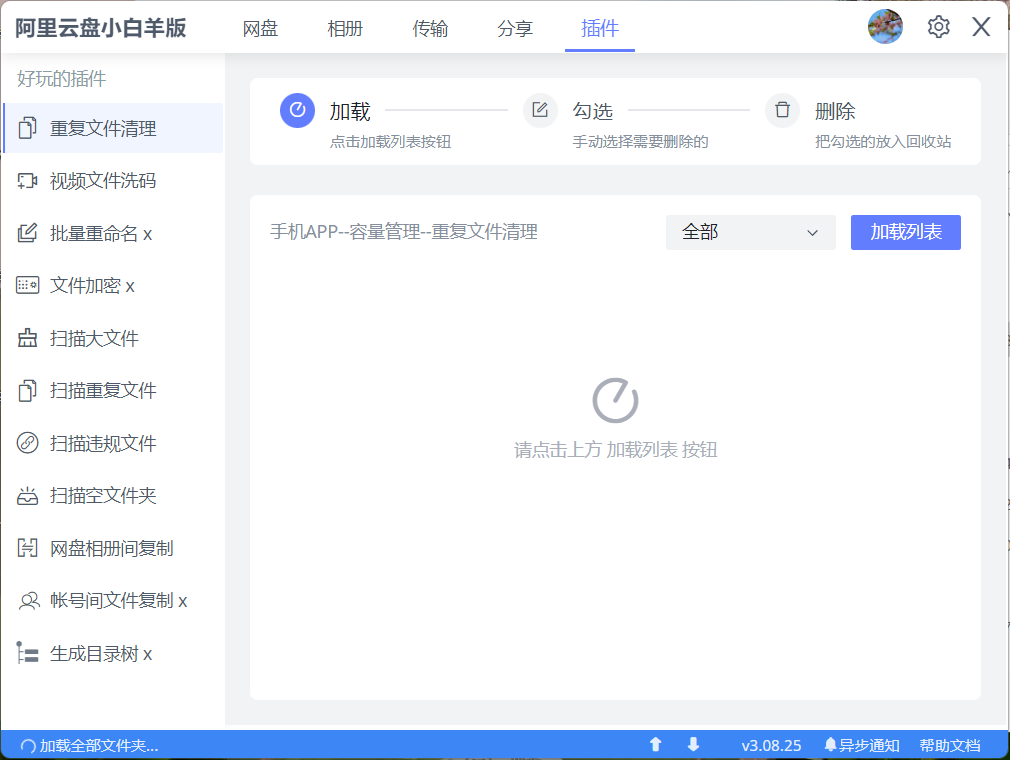1010x760 pixels.
Task: Click the 好玩的插件 sidebar heading
Action: tap(61, 79)
